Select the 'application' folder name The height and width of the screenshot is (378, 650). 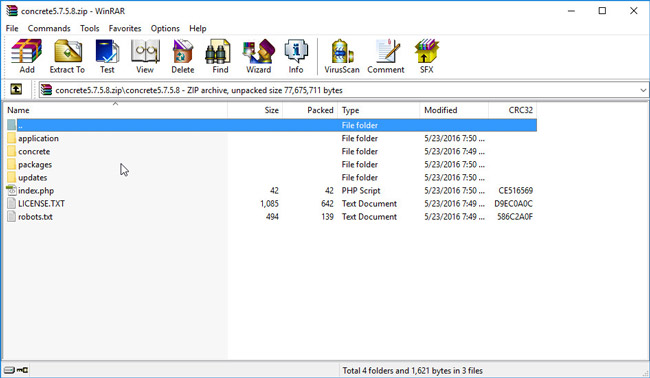tap(38, 138)
